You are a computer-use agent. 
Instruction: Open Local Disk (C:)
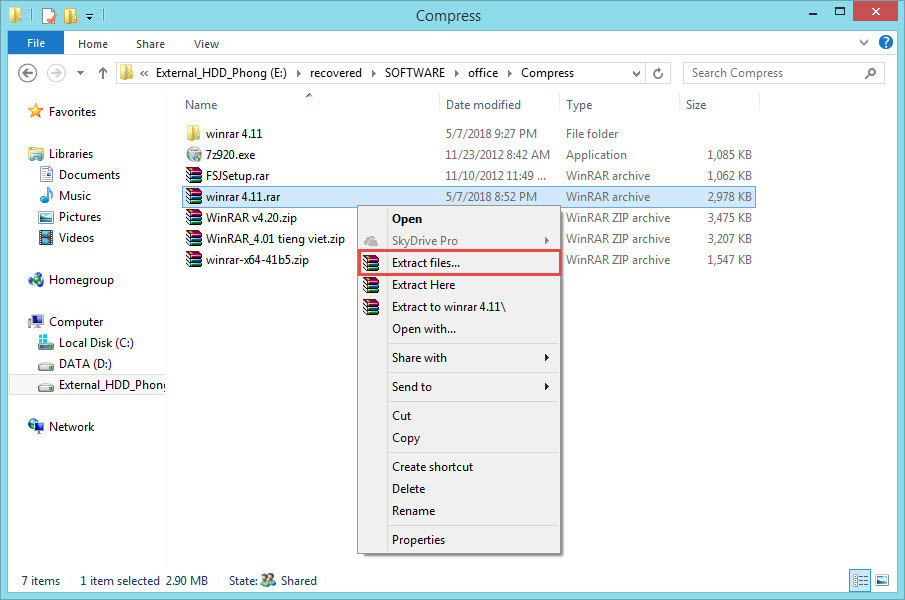click(96, 343)
